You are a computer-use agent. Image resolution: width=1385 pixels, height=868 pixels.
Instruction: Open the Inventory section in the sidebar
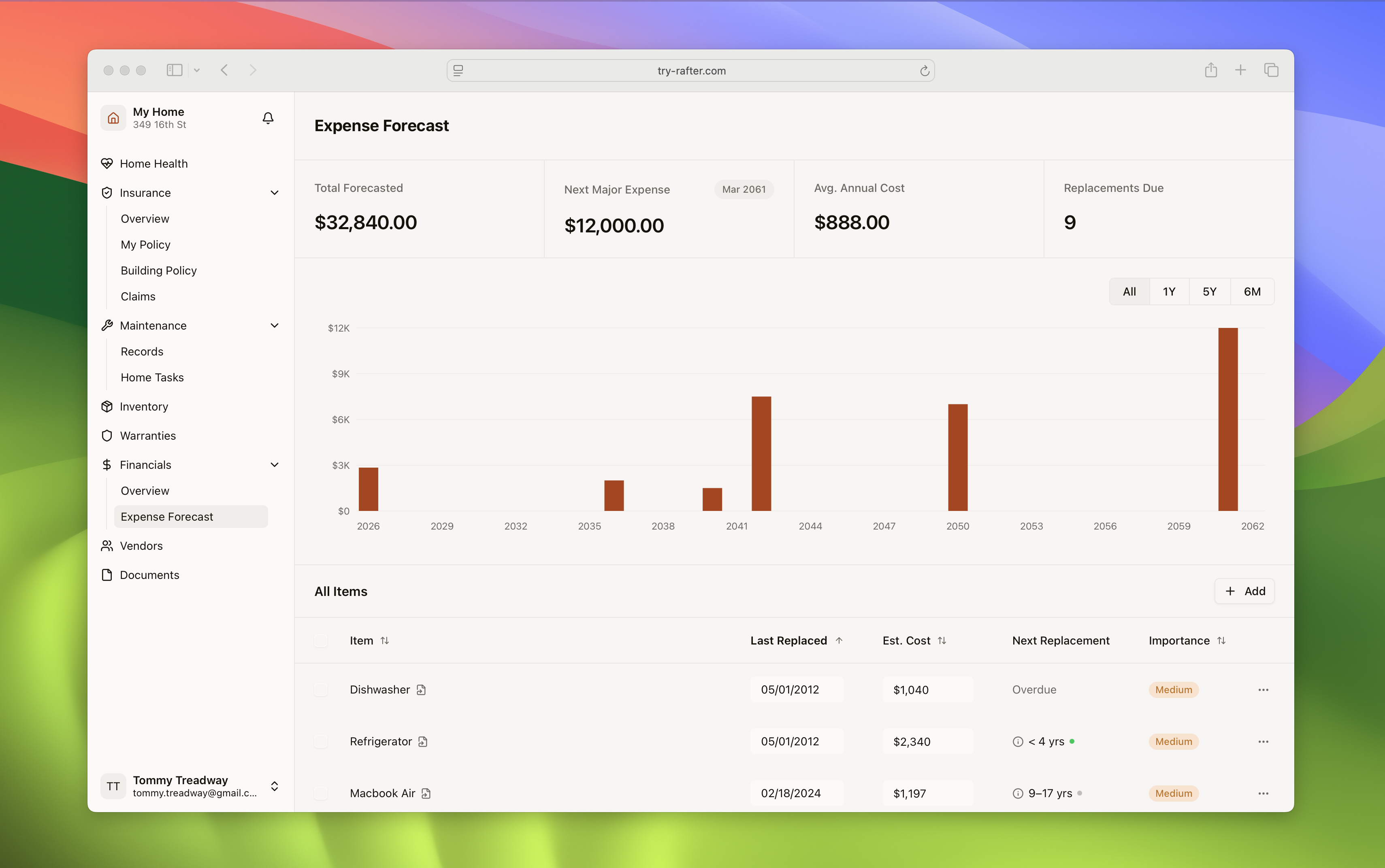tap(143, 406)
